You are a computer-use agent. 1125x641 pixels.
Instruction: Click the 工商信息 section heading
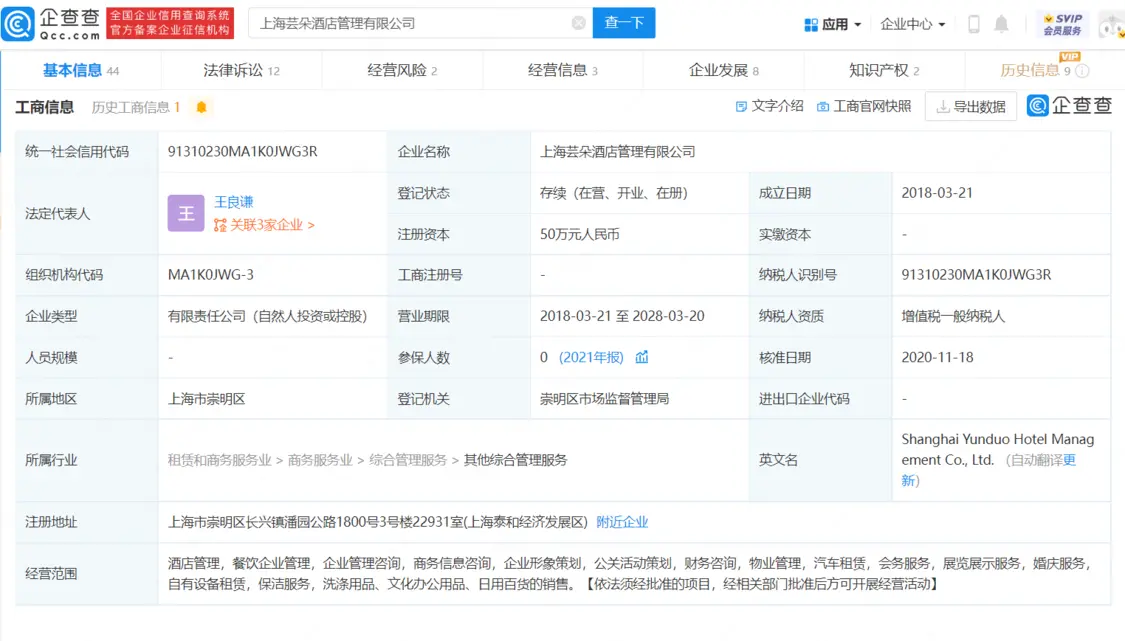[x=44, y=107]
